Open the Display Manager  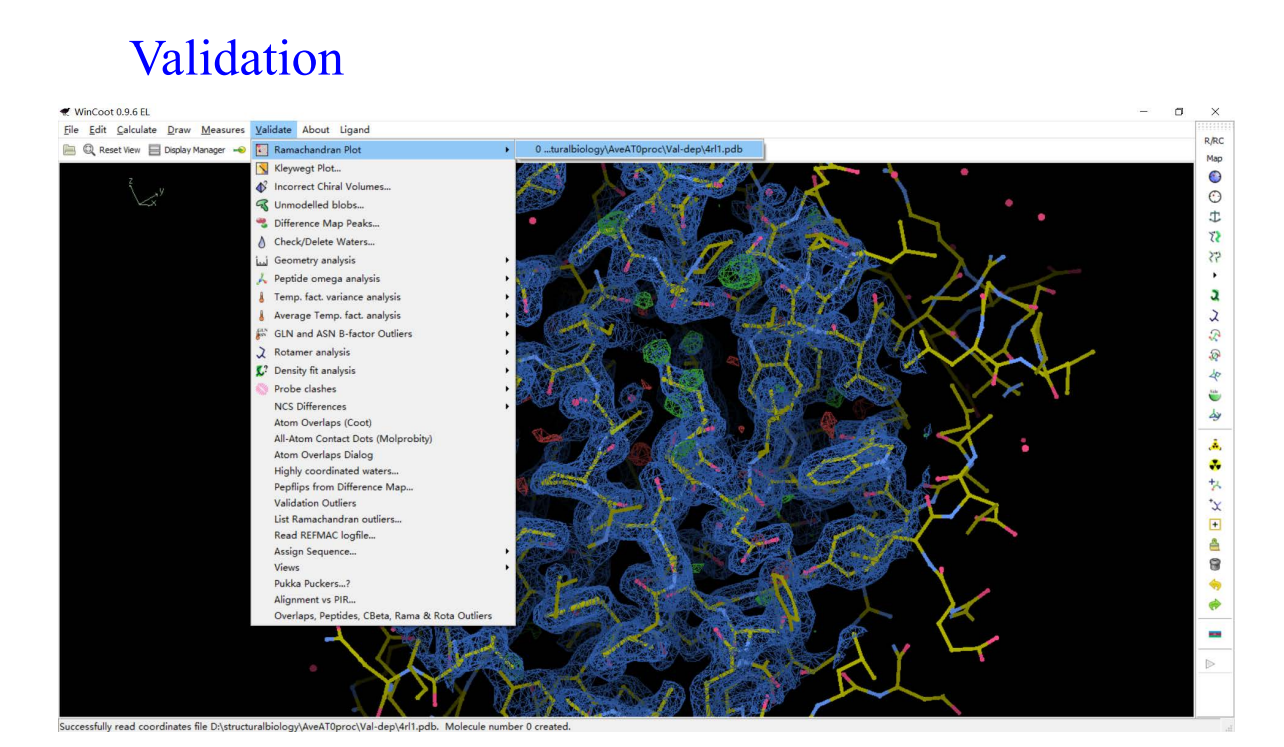pos(187,150)
